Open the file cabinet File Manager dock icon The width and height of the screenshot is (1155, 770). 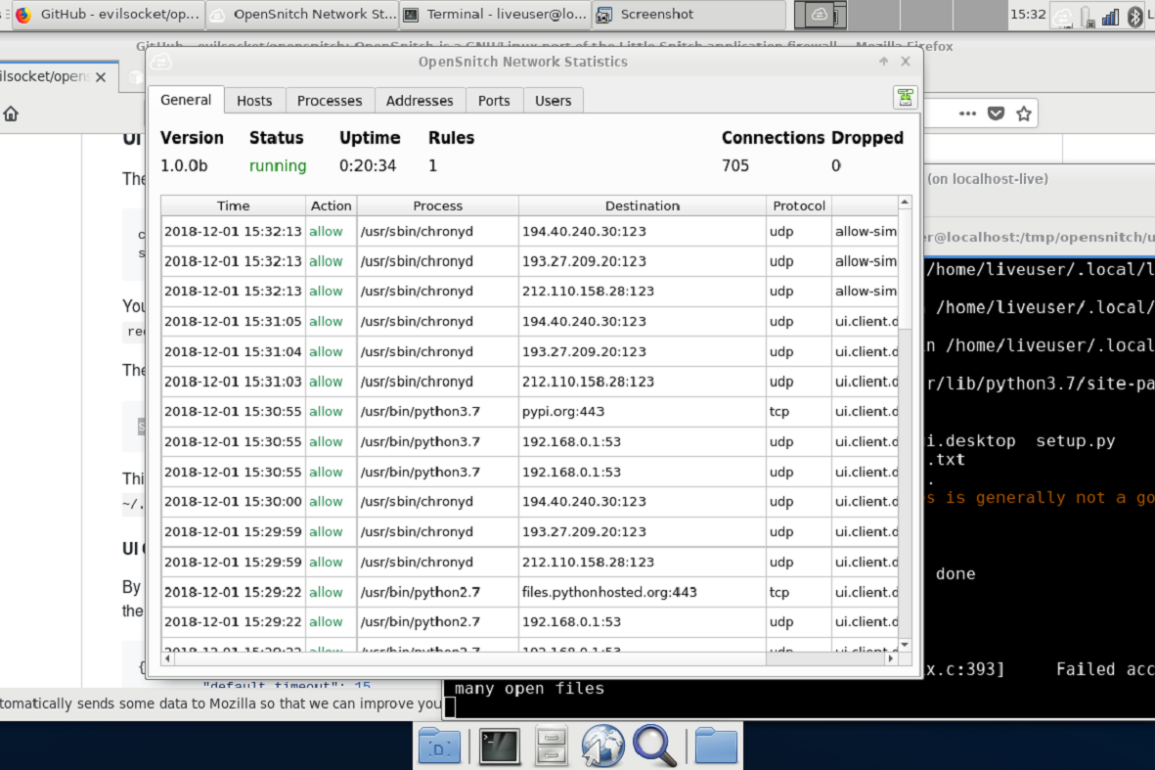tap(552, 746)
